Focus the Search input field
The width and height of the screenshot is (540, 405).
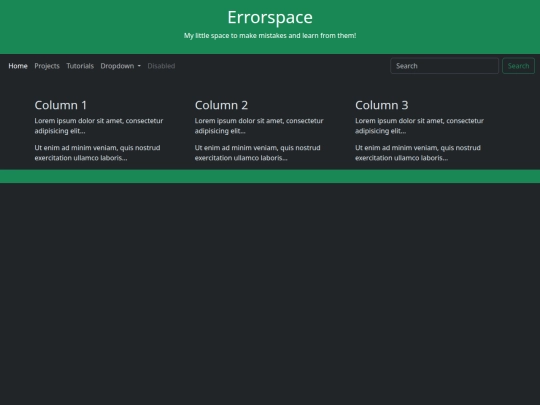click(x=444, y=66)
